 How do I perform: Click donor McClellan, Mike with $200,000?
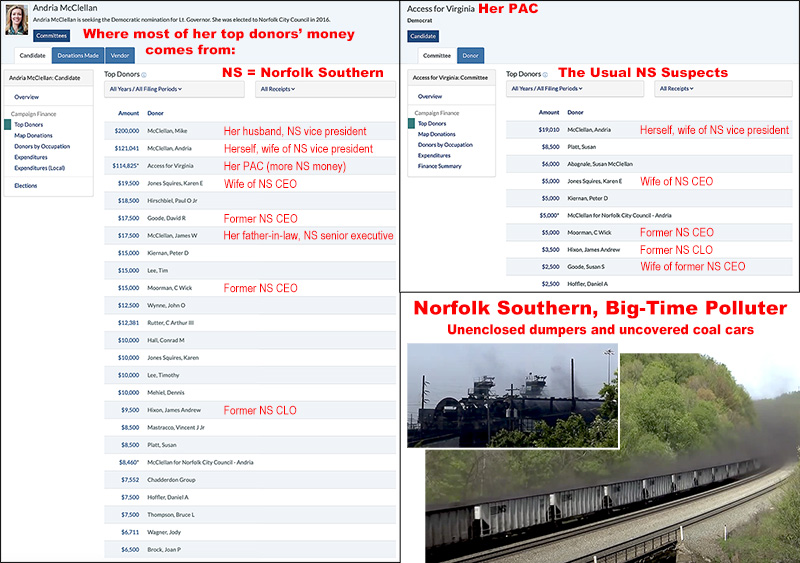tap(167, 131)
